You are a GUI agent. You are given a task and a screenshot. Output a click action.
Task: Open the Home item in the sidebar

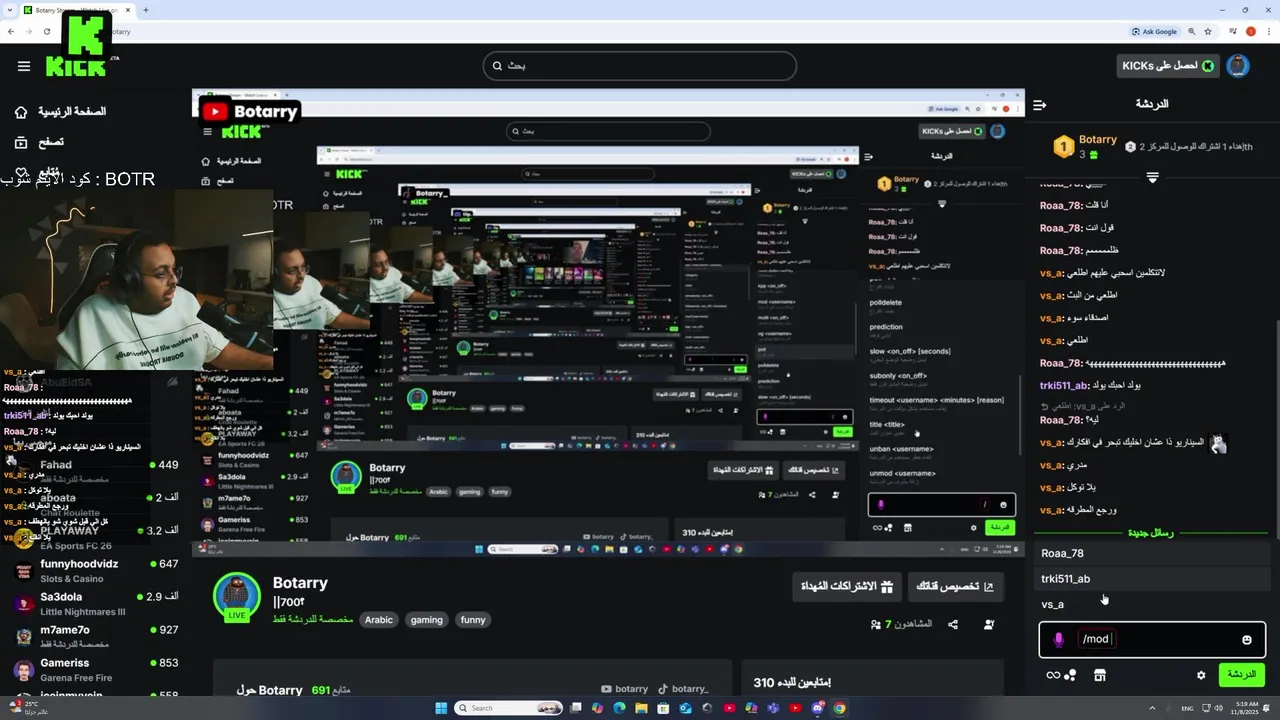tap(60, 111)
